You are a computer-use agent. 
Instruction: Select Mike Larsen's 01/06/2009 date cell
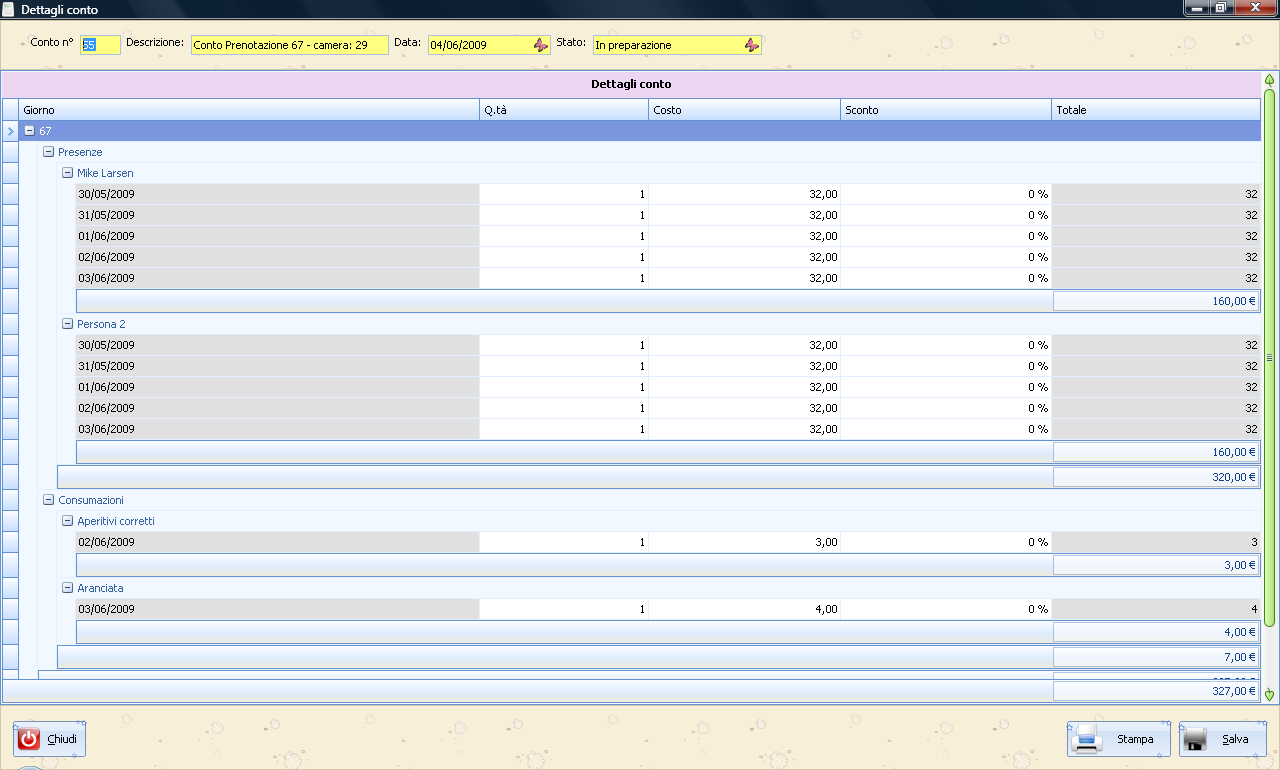[278, 236]
